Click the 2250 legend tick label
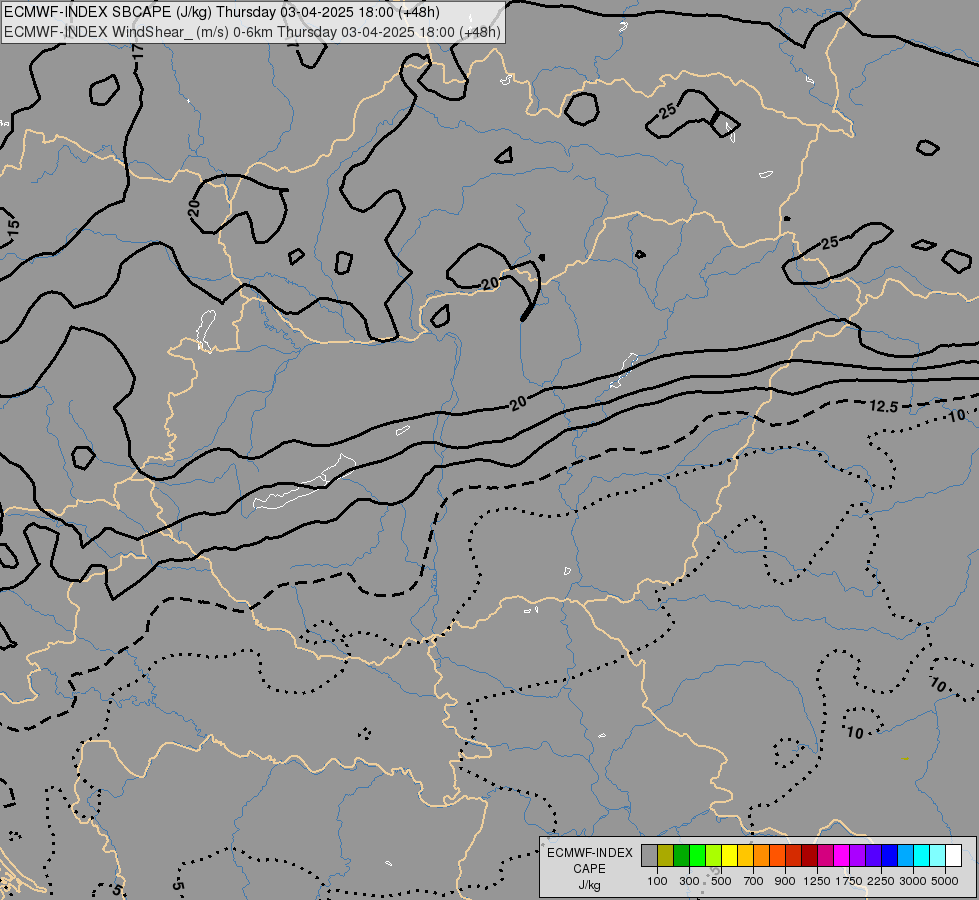Screen dimensions: 979x900 click(x=881, y=881)
